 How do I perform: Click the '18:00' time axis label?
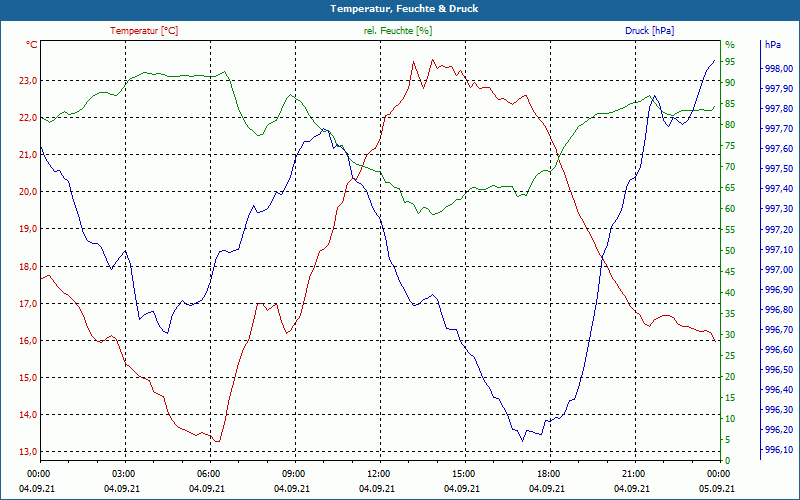(x=547, y=473)
